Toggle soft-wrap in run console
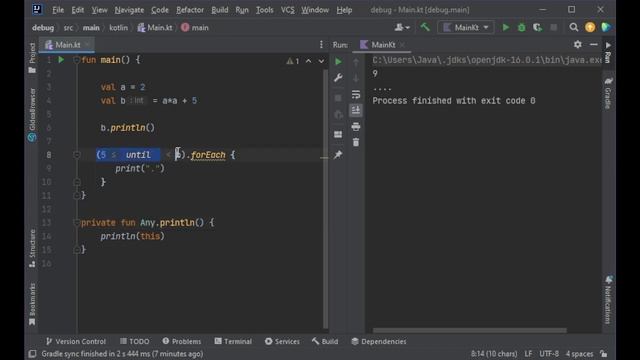This screenshot has height=360, width=640. 356,94
